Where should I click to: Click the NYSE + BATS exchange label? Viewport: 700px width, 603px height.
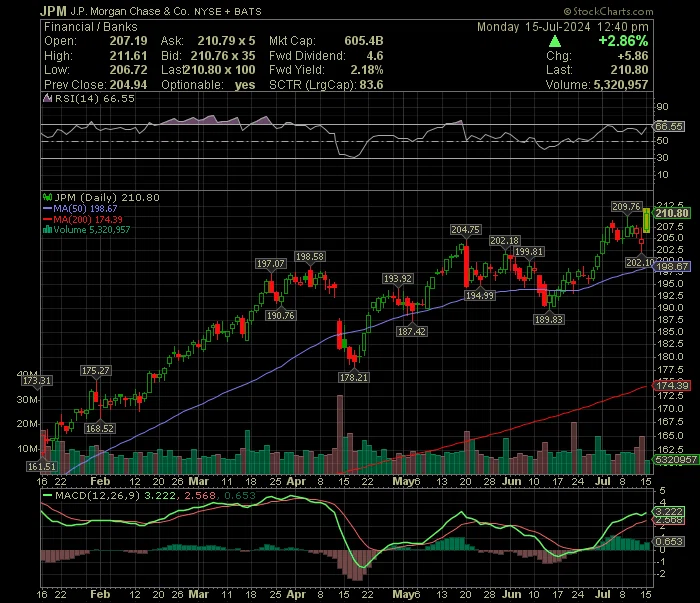[x=228, y=12]
